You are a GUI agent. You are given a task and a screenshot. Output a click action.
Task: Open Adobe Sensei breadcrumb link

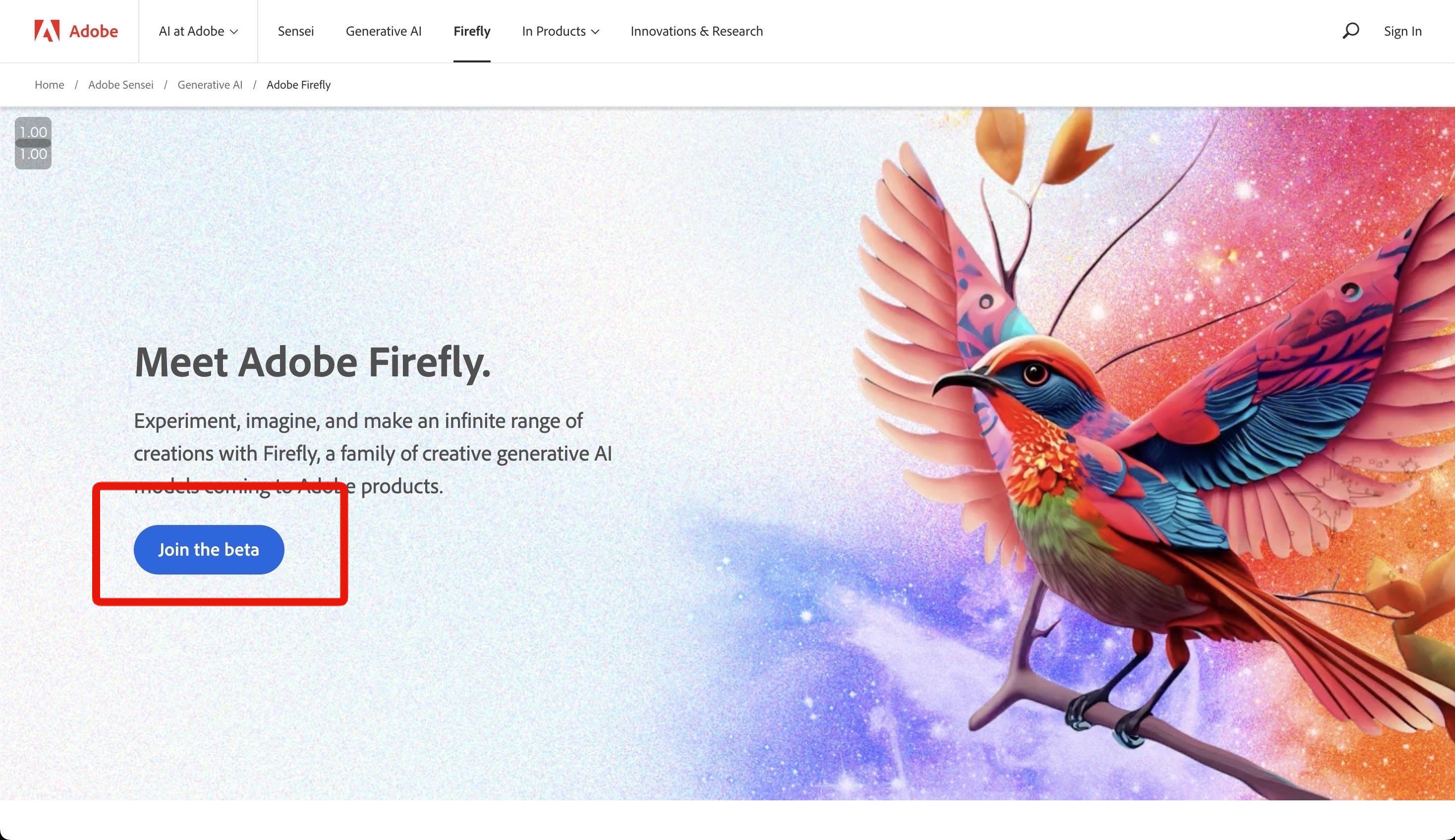coord(120,85)
